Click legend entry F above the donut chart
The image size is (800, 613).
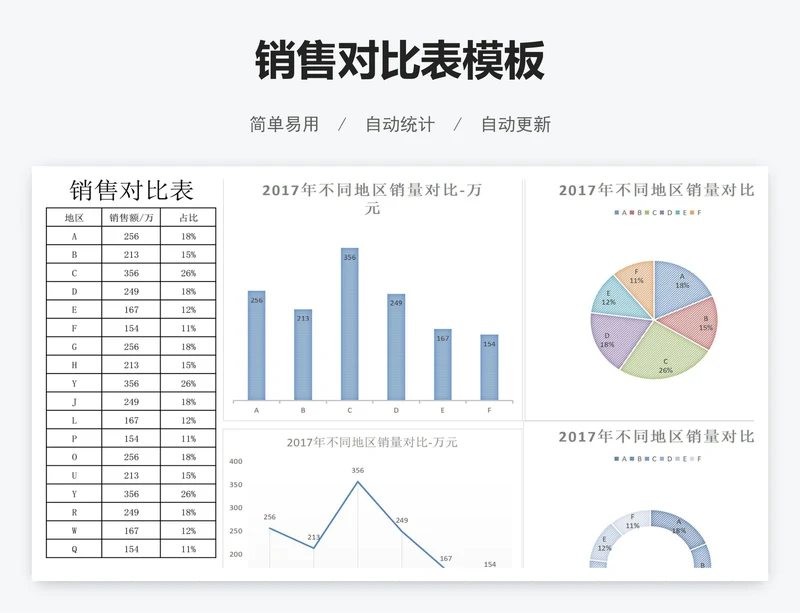(696, 459)
